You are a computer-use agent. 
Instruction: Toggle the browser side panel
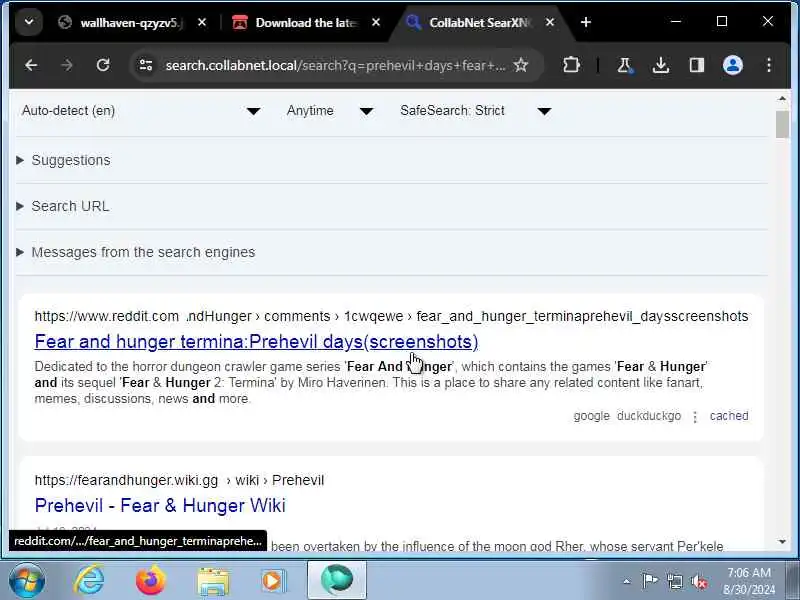[x=697, y=65]
